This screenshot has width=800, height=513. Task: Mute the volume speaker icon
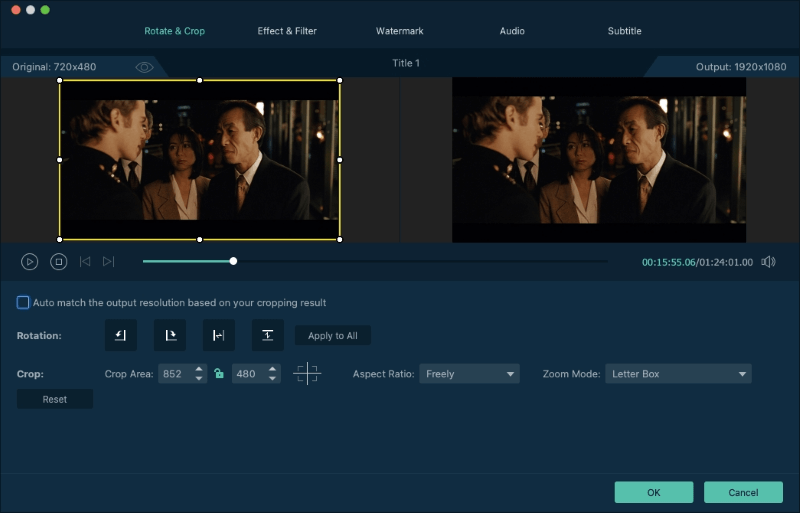coord(768,262)
